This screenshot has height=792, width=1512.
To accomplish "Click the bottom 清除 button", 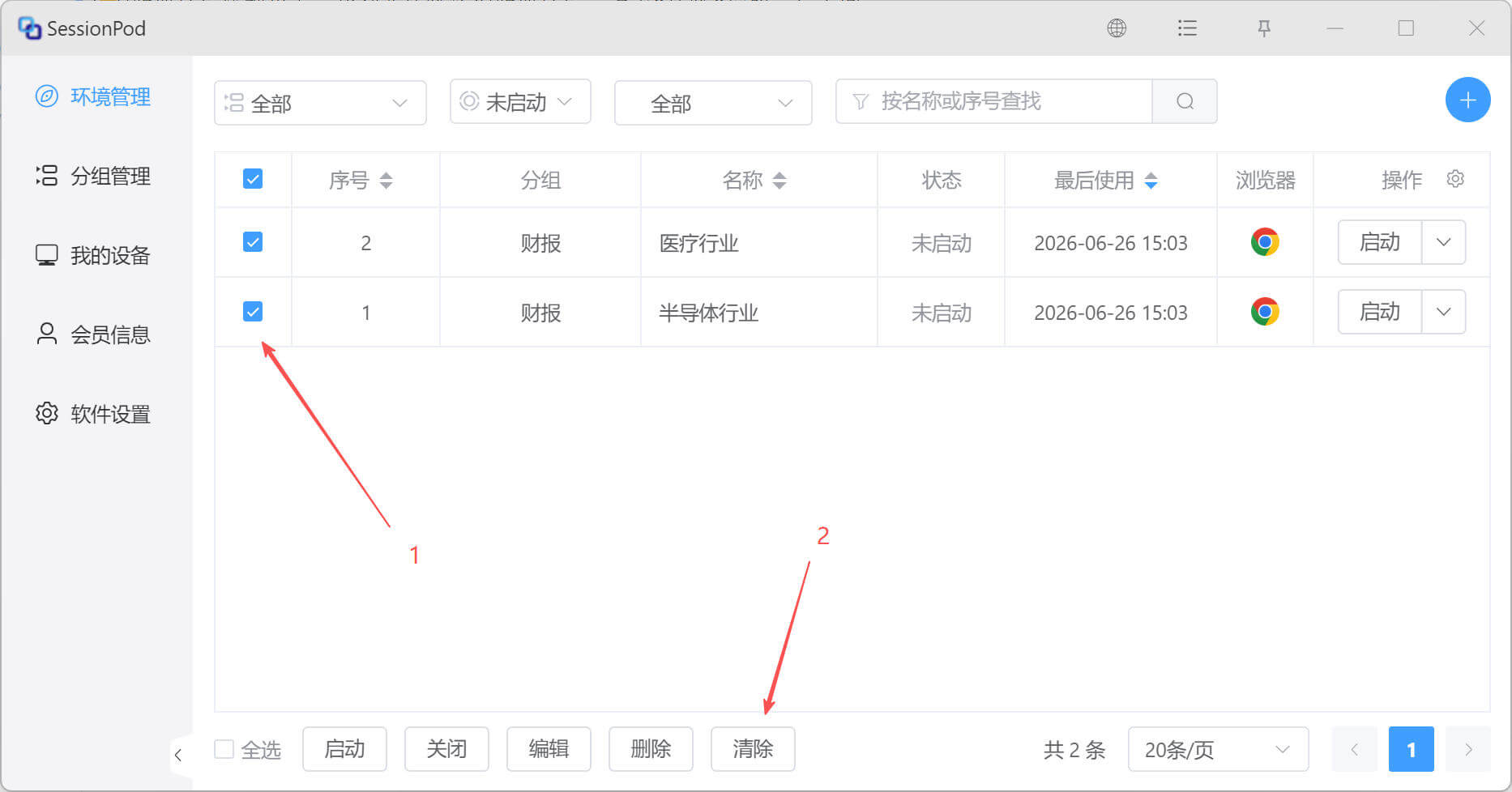I will click(x=753, y=749).
